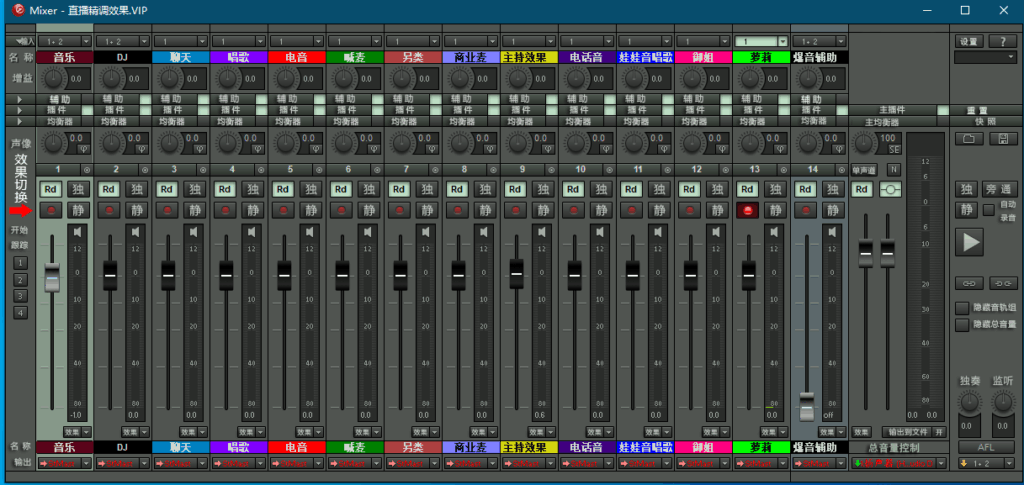Click the 独奏 solo level knob
This screenshot has width=1024, height=485.
click(968, 402)
